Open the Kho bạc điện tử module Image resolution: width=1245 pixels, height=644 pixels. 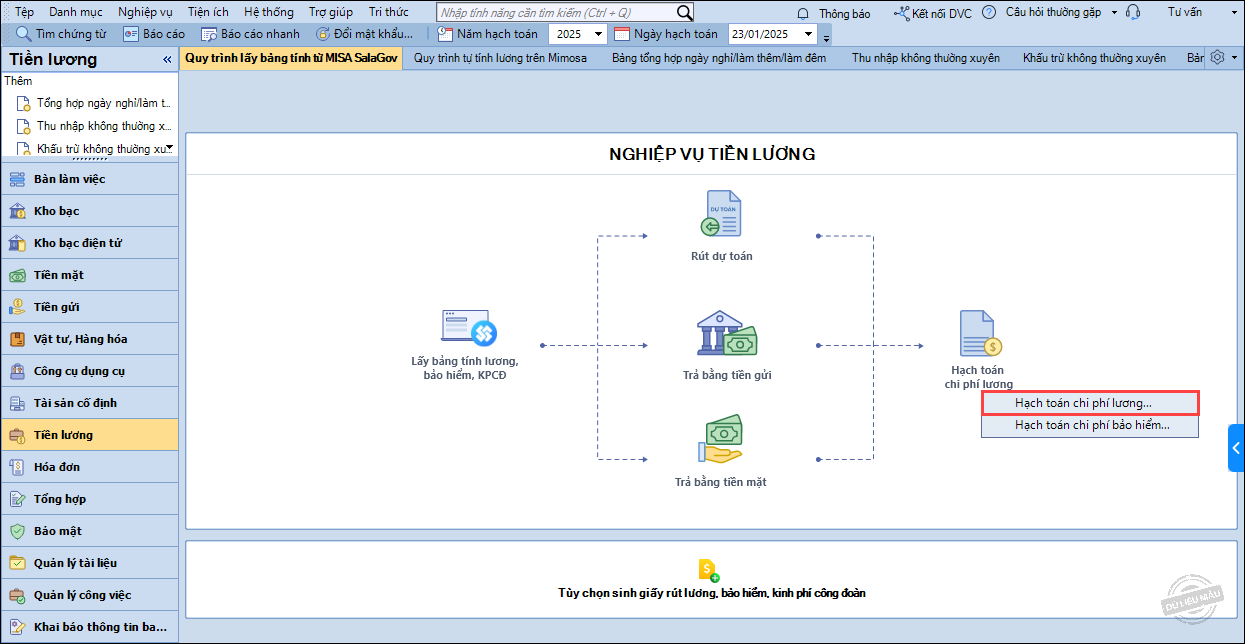[x=89, y=243]
